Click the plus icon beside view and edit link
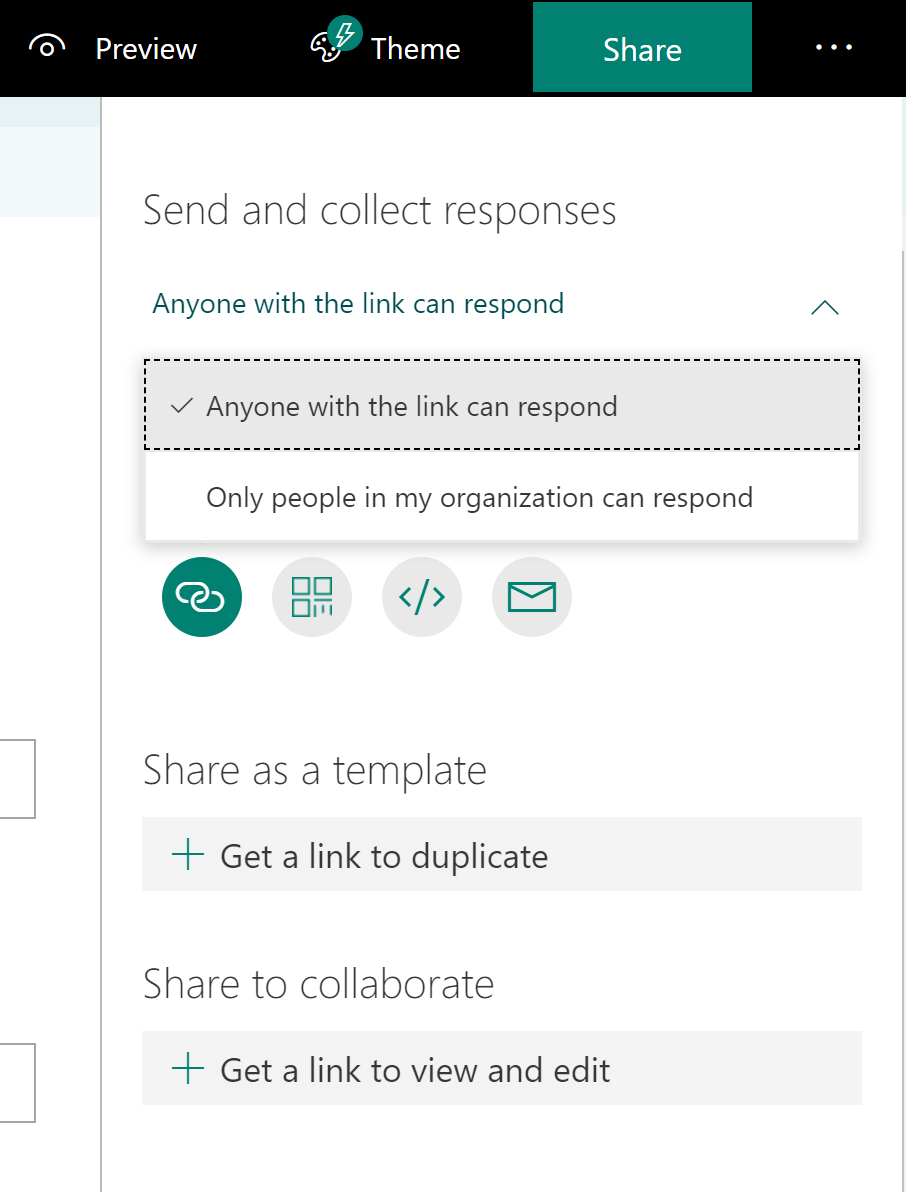906x1192 pixels. coord(188,1068)
